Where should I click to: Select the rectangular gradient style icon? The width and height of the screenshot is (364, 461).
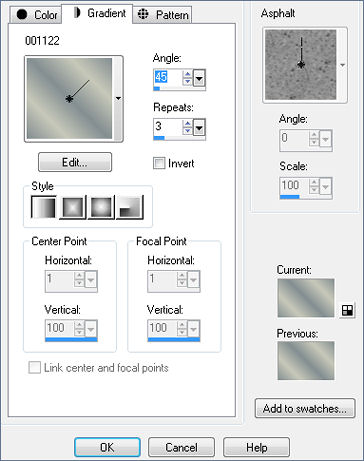coord(72,207)
